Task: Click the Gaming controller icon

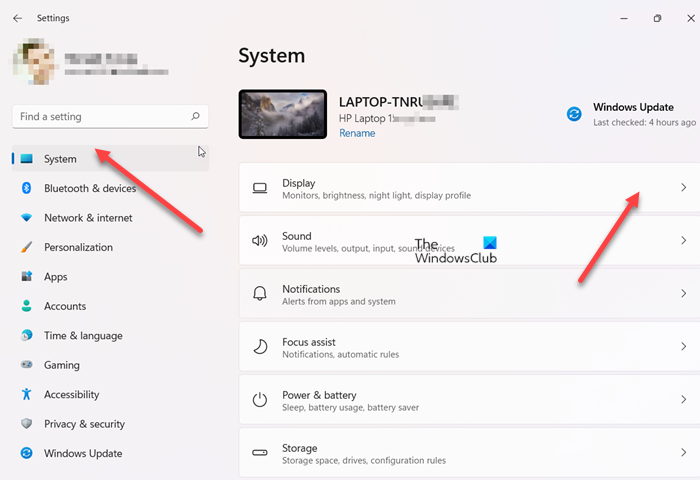Action: point(27,365)
